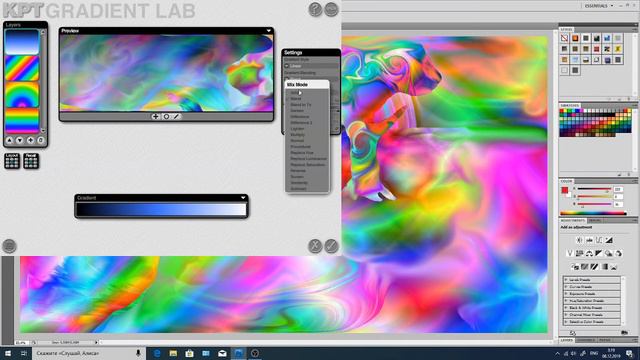Open Microsoft Edge from the taskbar
640x360 pixels.
(x=157, y=353)
